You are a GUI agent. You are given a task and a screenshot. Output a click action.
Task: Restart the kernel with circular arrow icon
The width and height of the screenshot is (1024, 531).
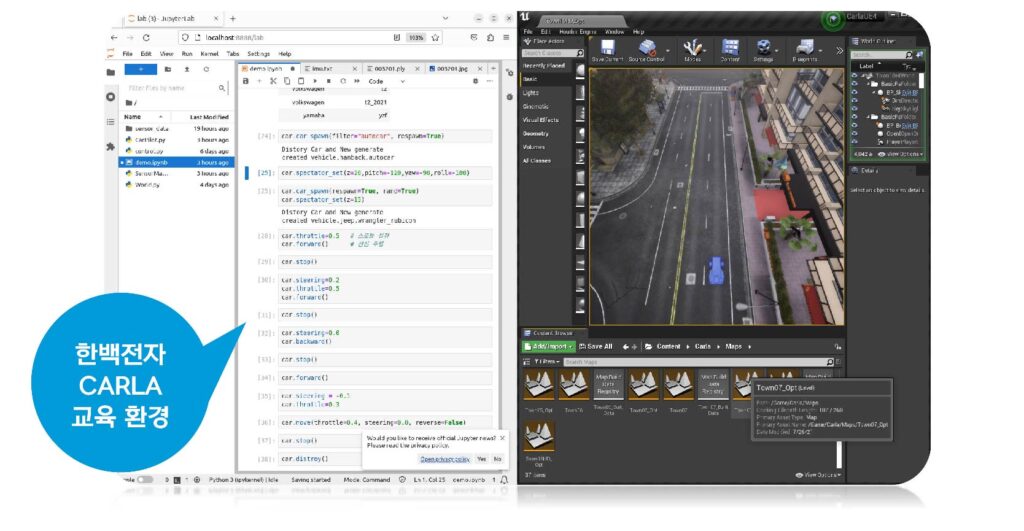(343, 81)
